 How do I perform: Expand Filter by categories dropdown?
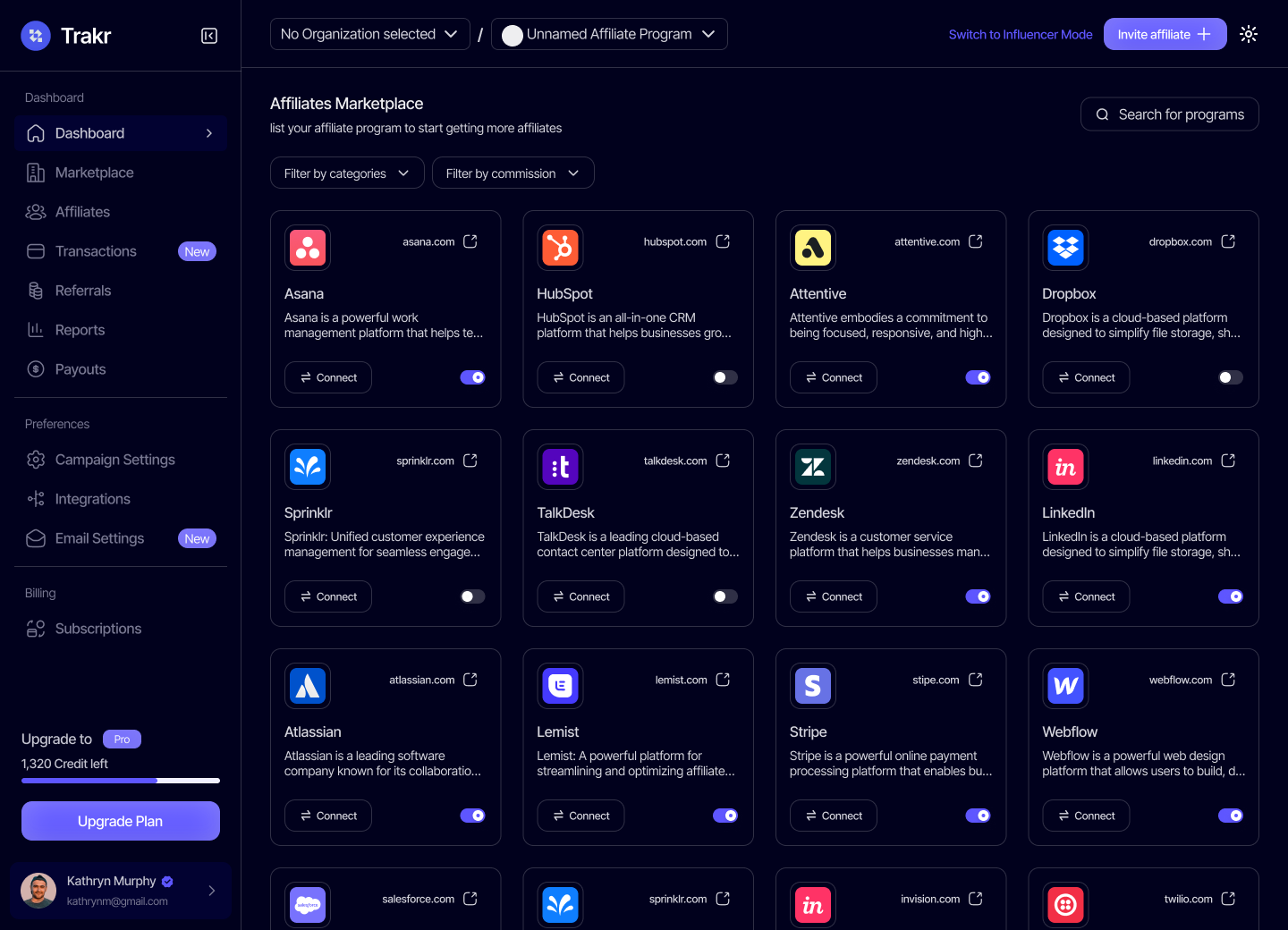(x=346, y=173)
